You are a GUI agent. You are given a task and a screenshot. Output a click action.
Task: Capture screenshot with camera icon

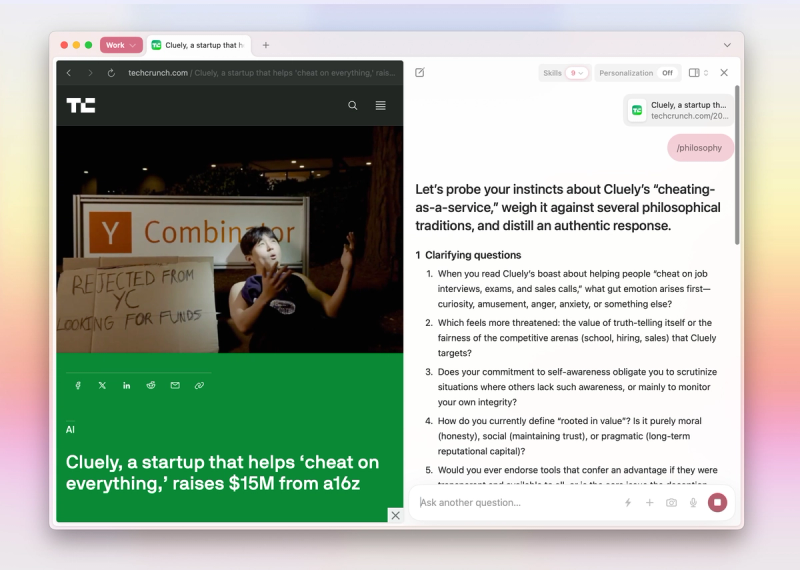(671, 503)
